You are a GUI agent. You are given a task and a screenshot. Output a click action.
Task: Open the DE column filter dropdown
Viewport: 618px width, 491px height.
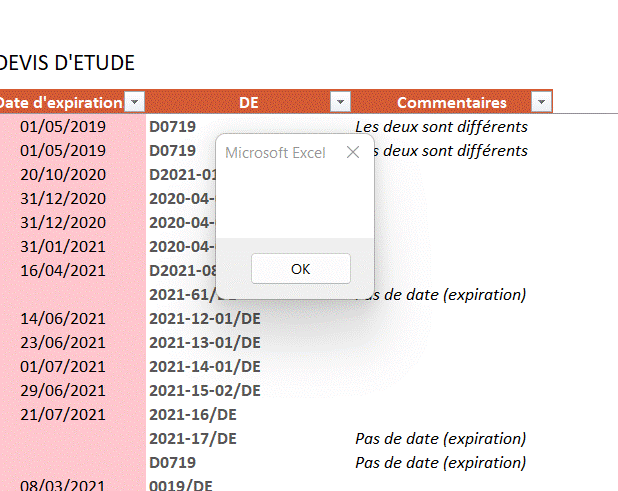point(340,102)
